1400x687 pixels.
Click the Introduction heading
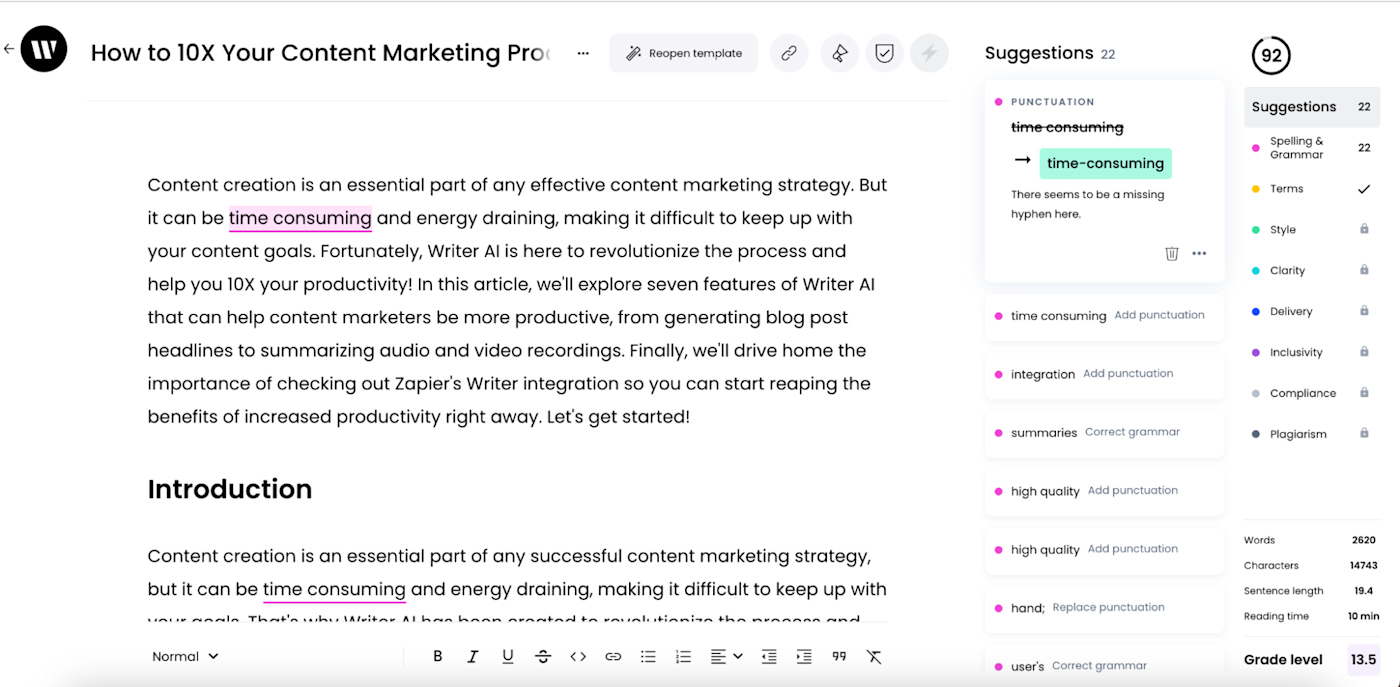(x=230, y=489)
